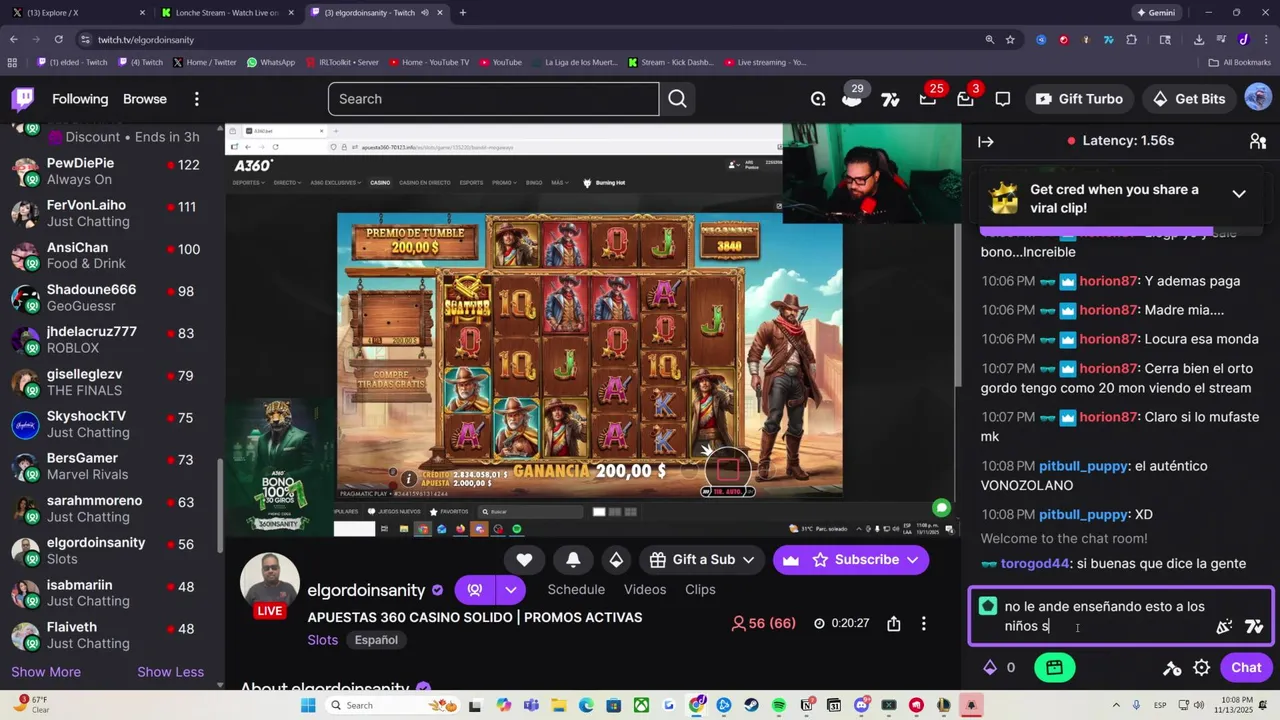
Task: Focus the Twitch Search field
Action: click(x=493, y=99)
